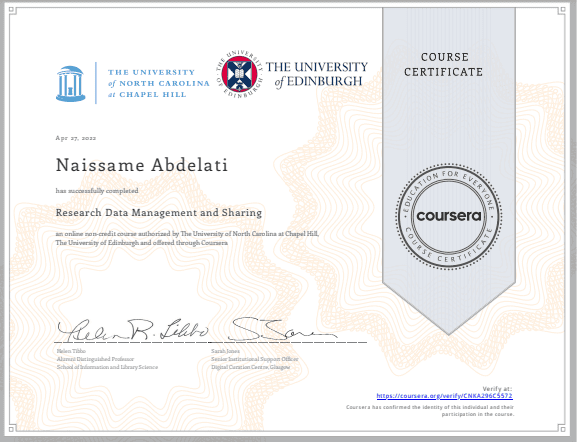Click 'of NORTH CAROLINA' wordmark line

[159, 84]
